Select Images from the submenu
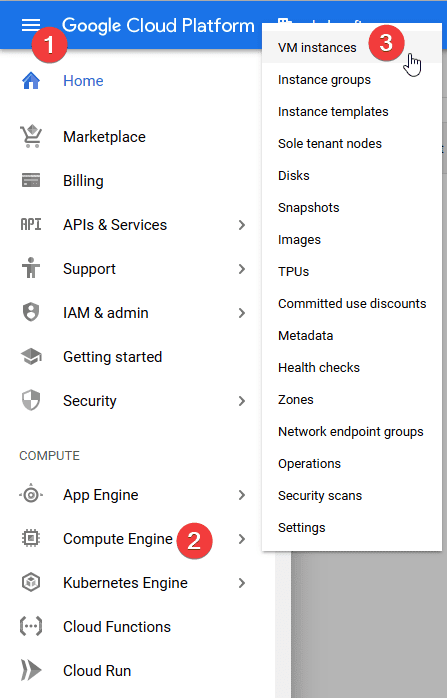This screenshot has height=698, width=447. click(352, 240)
